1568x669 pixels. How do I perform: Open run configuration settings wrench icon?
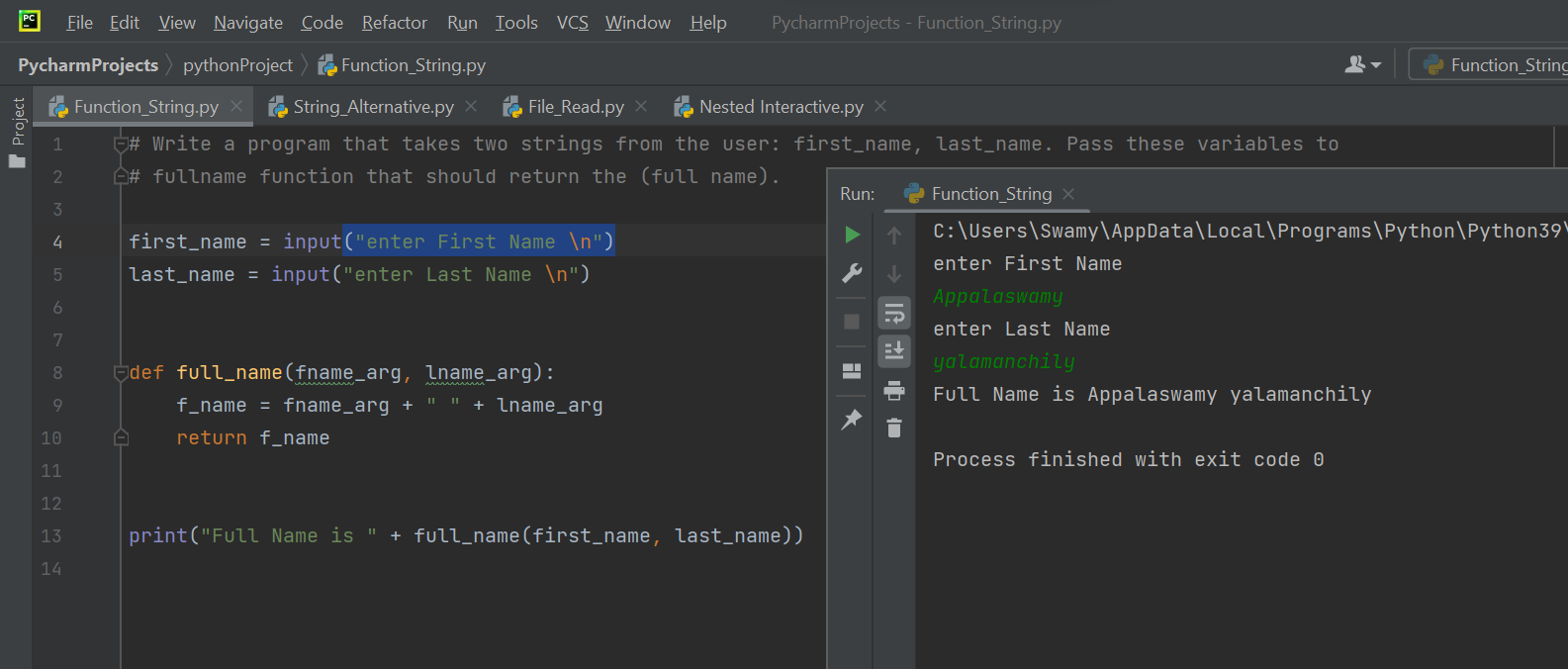coord(852,273)
